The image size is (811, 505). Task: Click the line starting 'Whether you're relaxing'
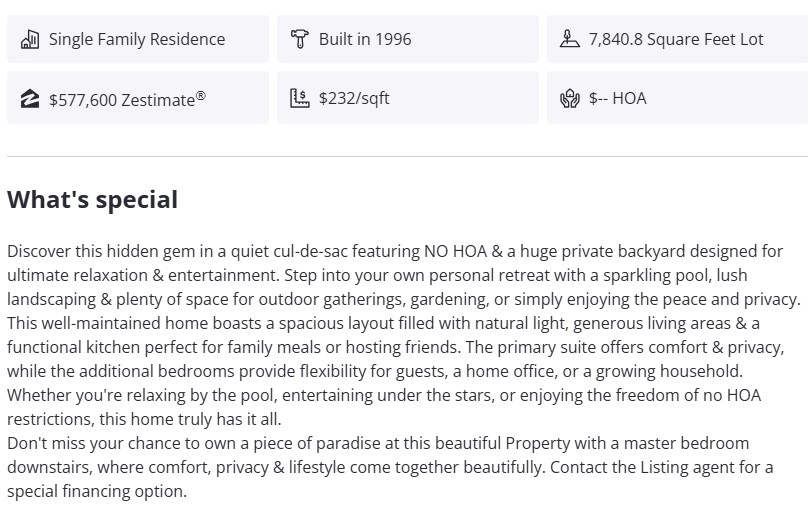click(384, 395)
